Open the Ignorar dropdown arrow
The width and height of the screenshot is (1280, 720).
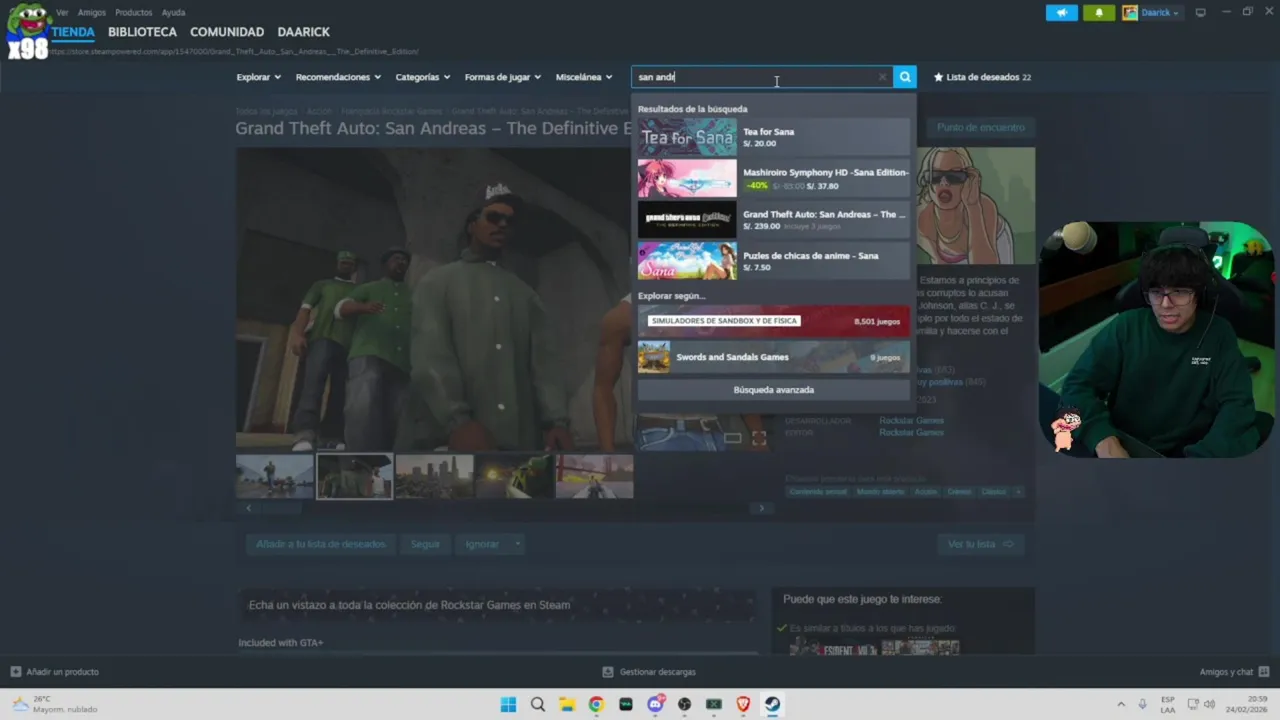517,544
